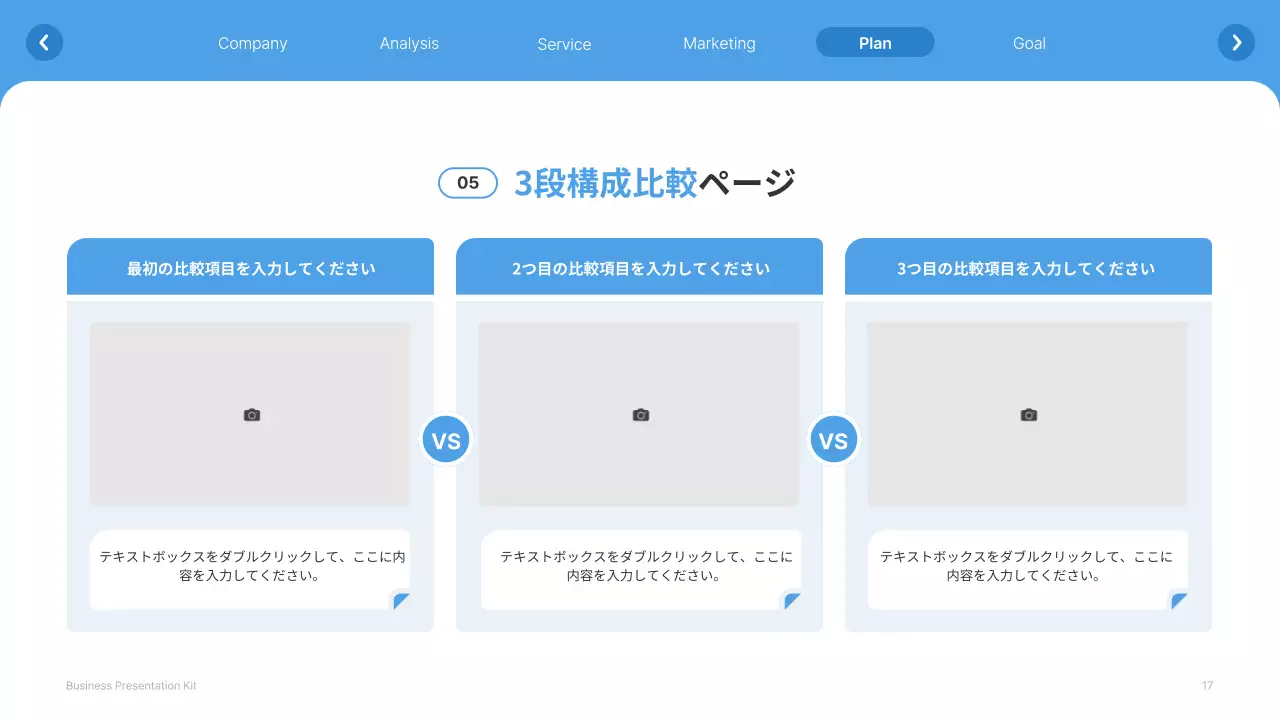
Task: Click the Business Presentation Kit footer text
Action: pyautogui.click(x=131, y=685)
